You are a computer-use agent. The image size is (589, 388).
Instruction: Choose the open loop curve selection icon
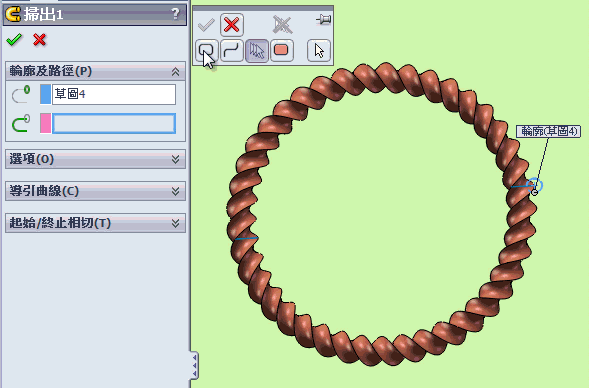231,50
